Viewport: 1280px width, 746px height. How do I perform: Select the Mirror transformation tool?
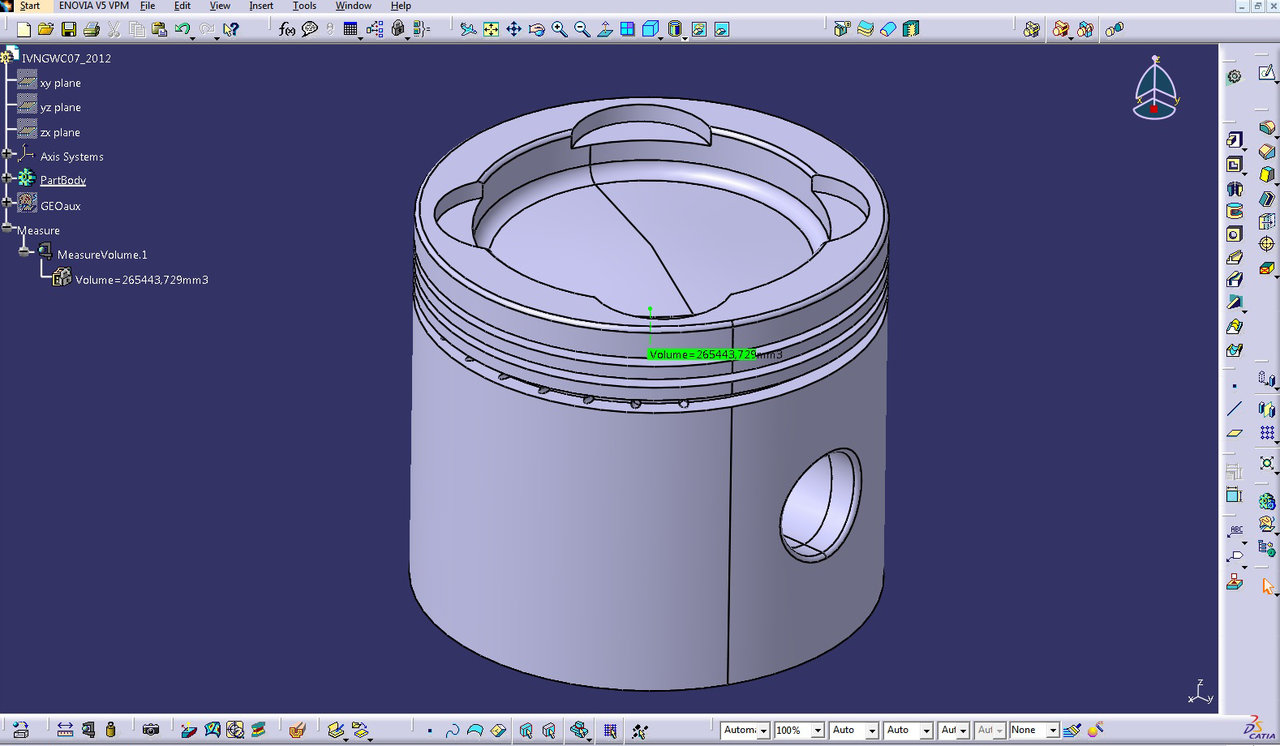click(x=1268, y=410)
